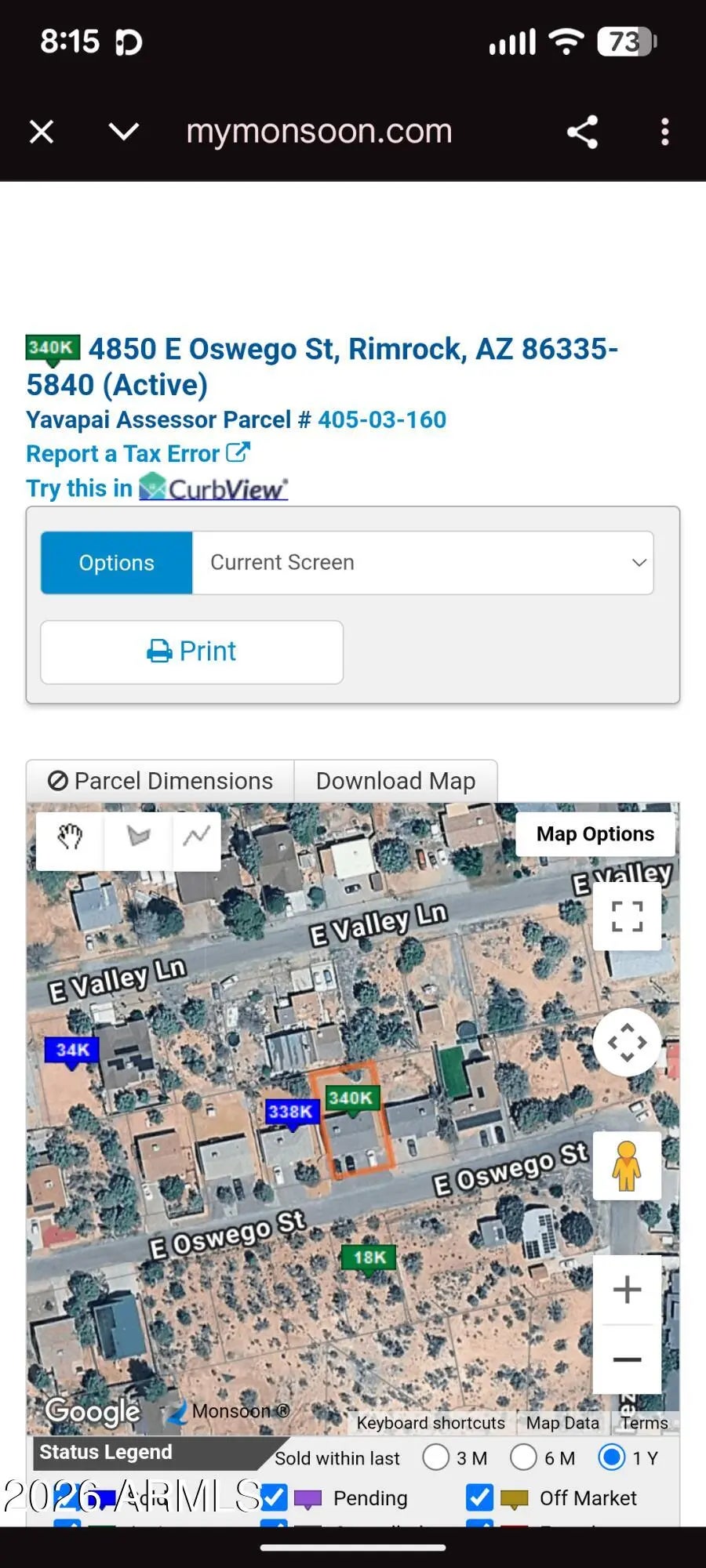The height and width of the screenshot is (1568, 706).
Task: Open the Map Options menu
Action: tap(595, 834)
